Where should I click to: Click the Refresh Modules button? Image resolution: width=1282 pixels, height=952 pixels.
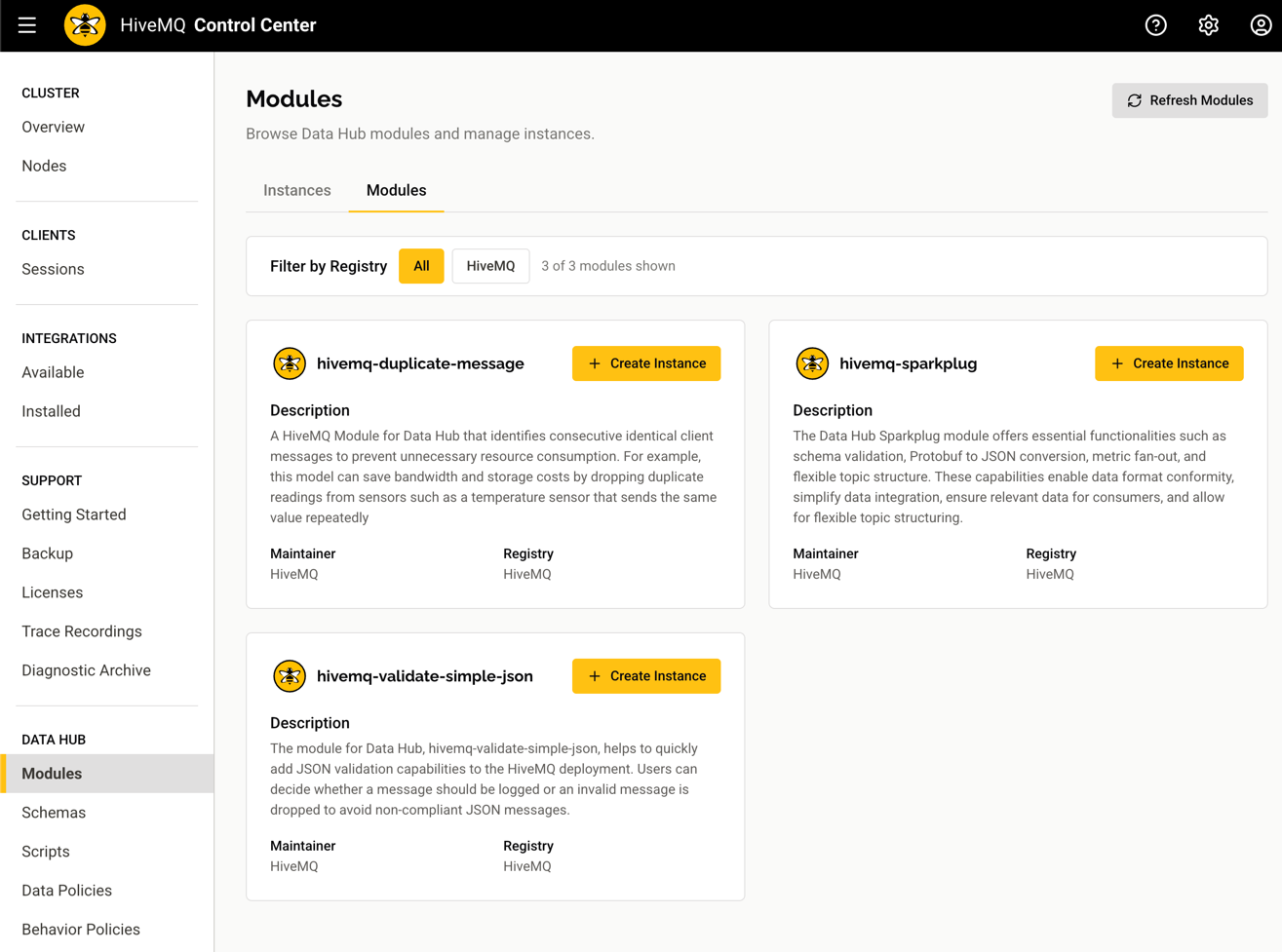1189,100
